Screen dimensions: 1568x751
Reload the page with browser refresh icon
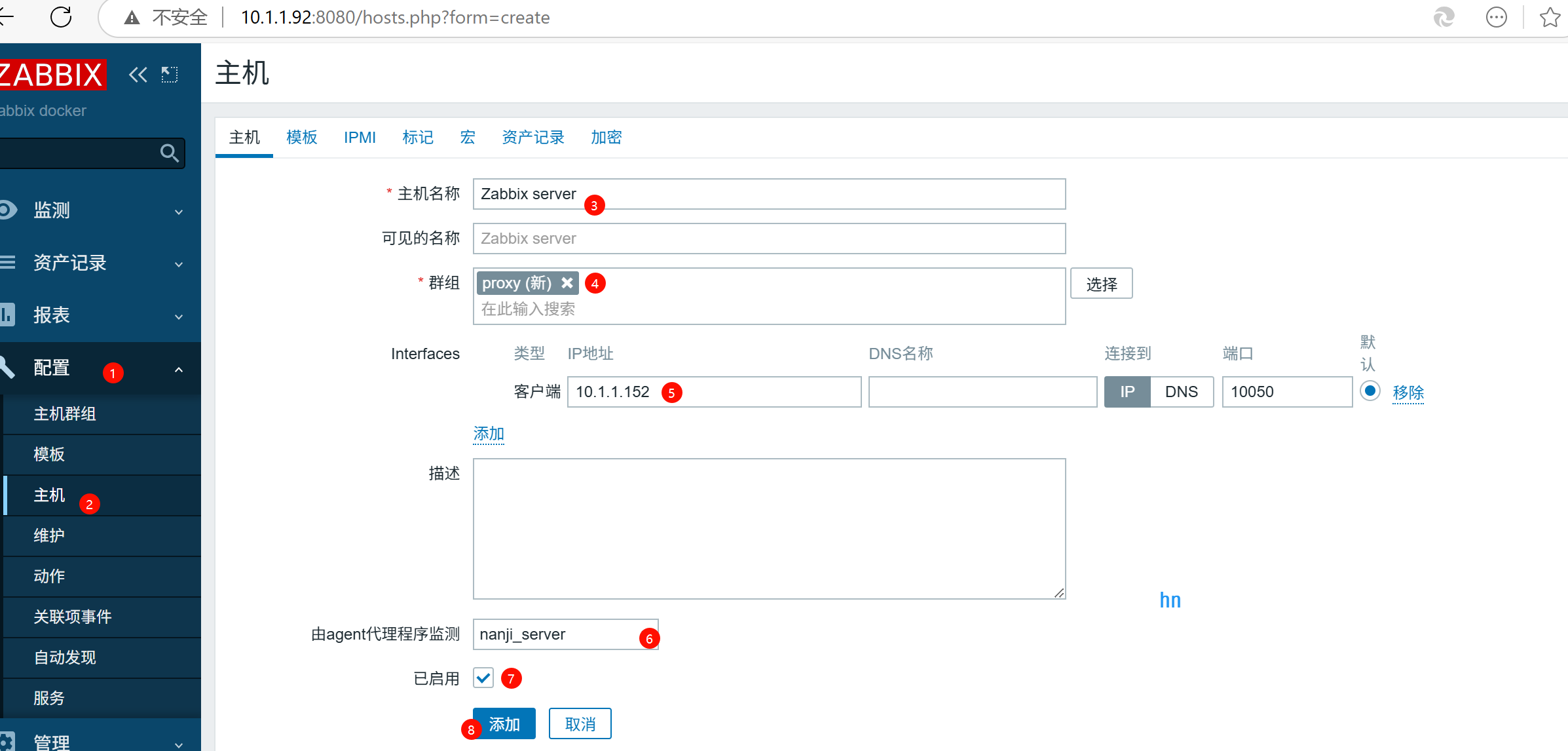point(61,17)
